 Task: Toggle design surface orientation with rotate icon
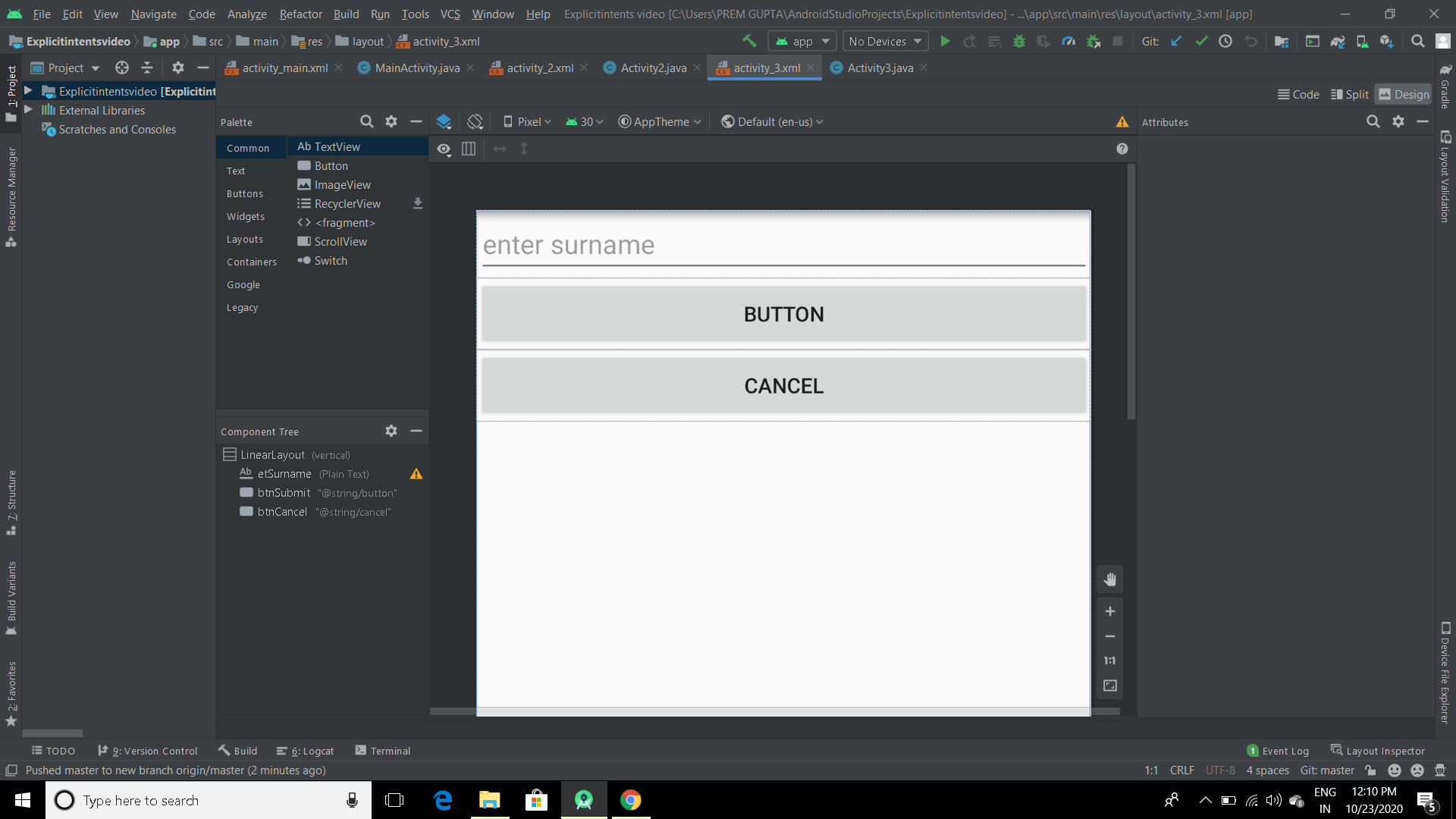(x=475, y=121)
